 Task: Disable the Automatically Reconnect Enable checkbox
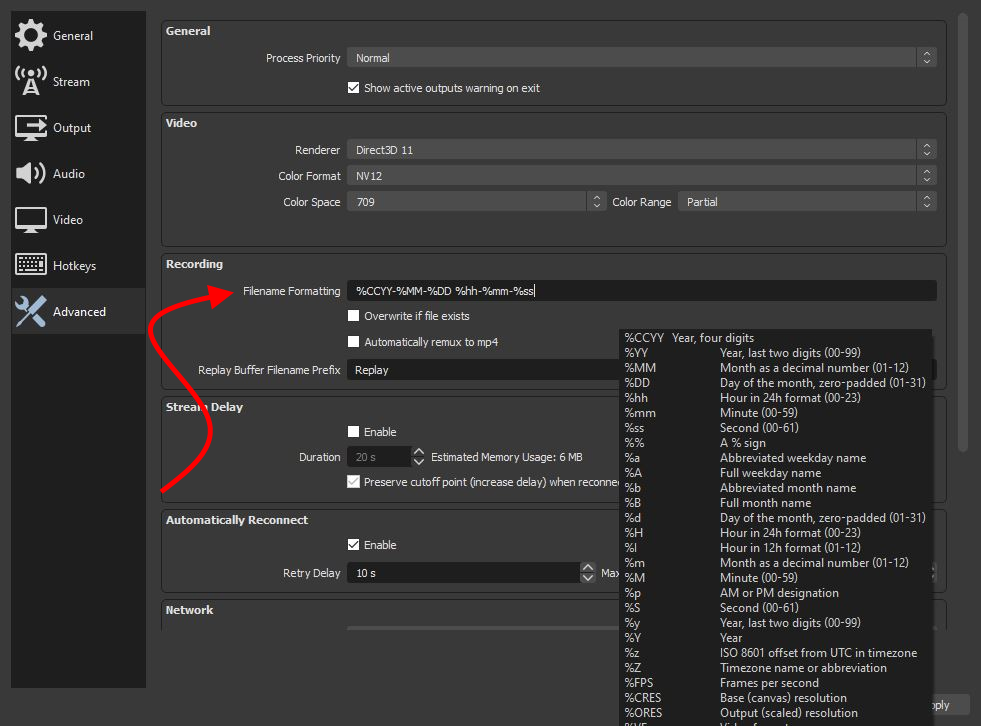[353, 544]
